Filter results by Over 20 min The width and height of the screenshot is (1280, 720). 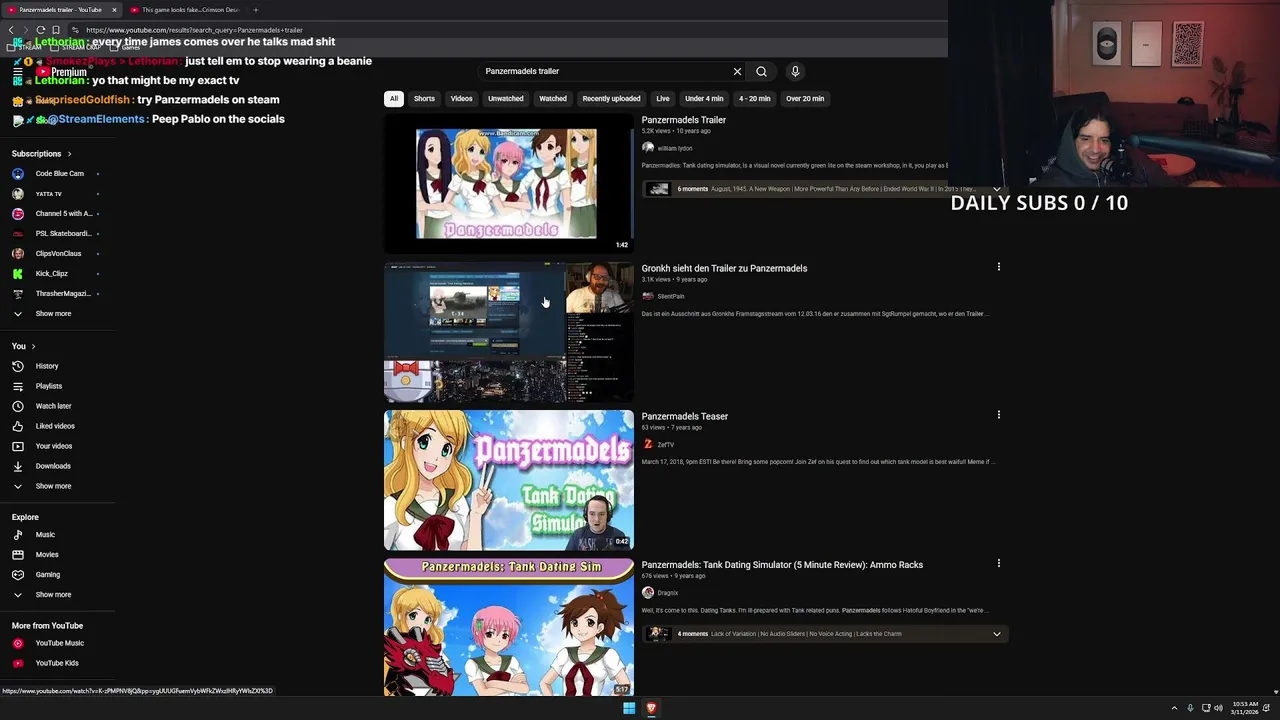pyautogui.click(x=805, y=99)
